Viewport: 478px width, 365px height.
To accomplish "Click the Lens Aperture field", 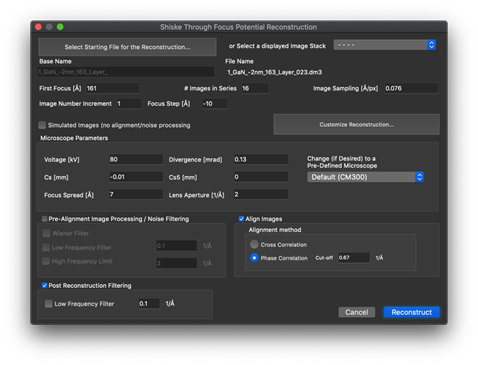I will (261, 194).
